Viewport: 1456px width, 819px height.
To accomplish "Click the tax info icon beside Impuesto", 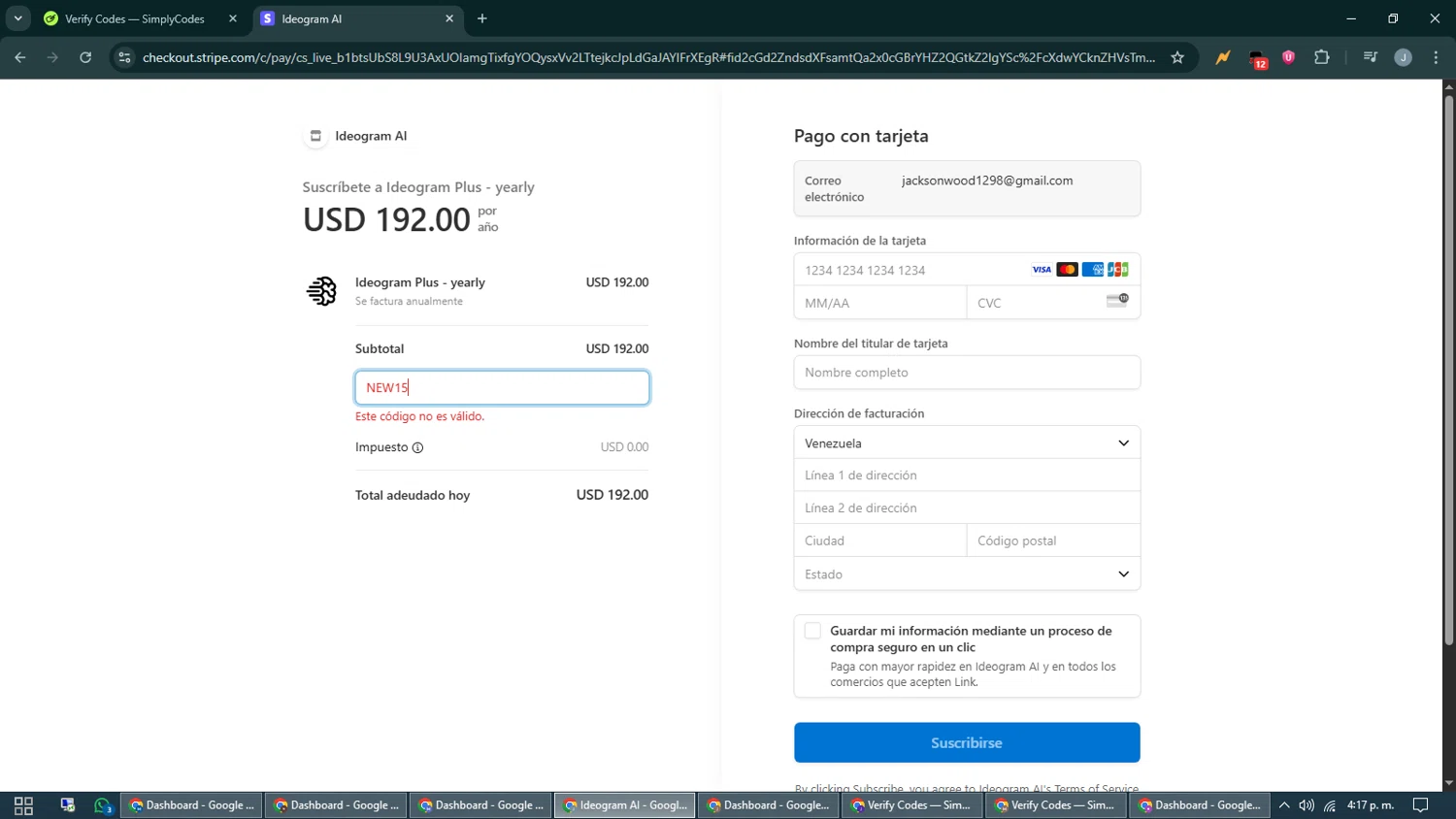I will (417, 447).
